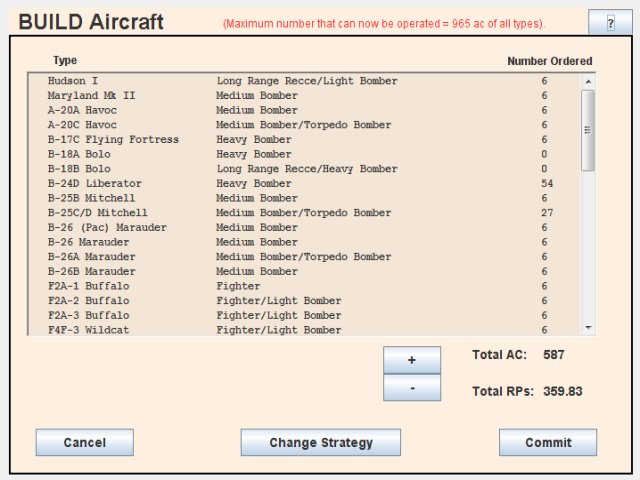Image resolution: width=640 pixels, height=480 pixels.
Task: Click the Cancel button
Action: pos(84,442)
